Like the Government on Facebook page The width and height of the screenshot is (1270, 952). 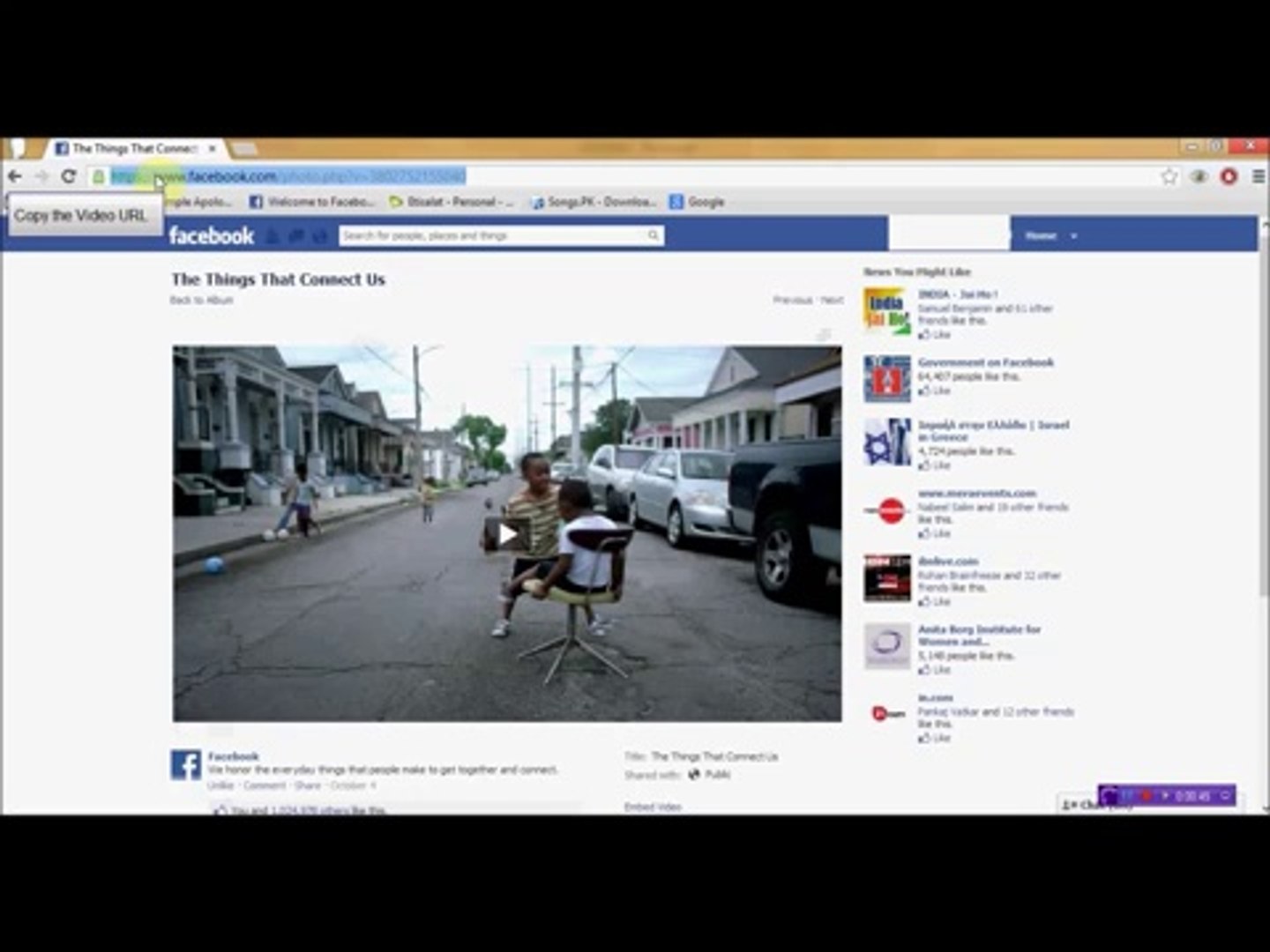tap(936, 390)
